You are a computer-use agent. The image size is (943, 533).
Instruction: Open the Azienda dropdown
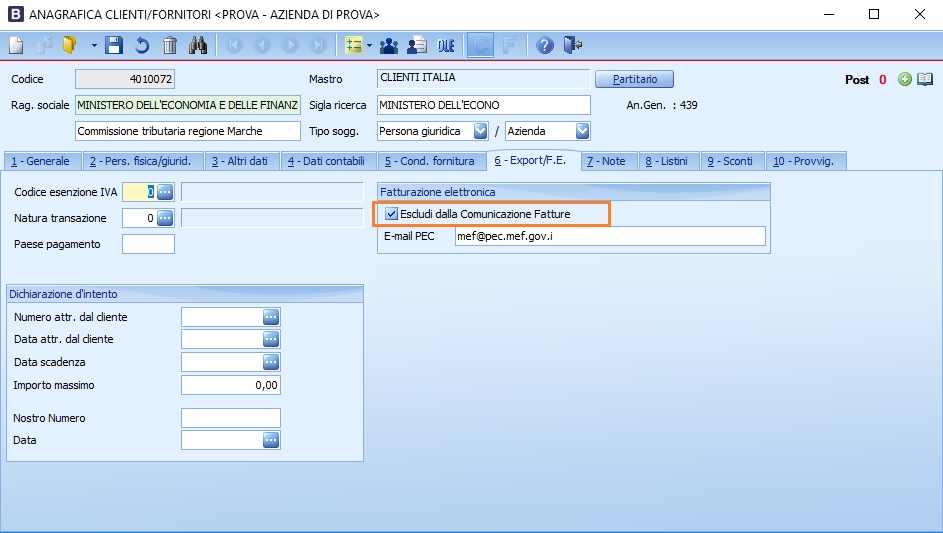pos(582,131)
